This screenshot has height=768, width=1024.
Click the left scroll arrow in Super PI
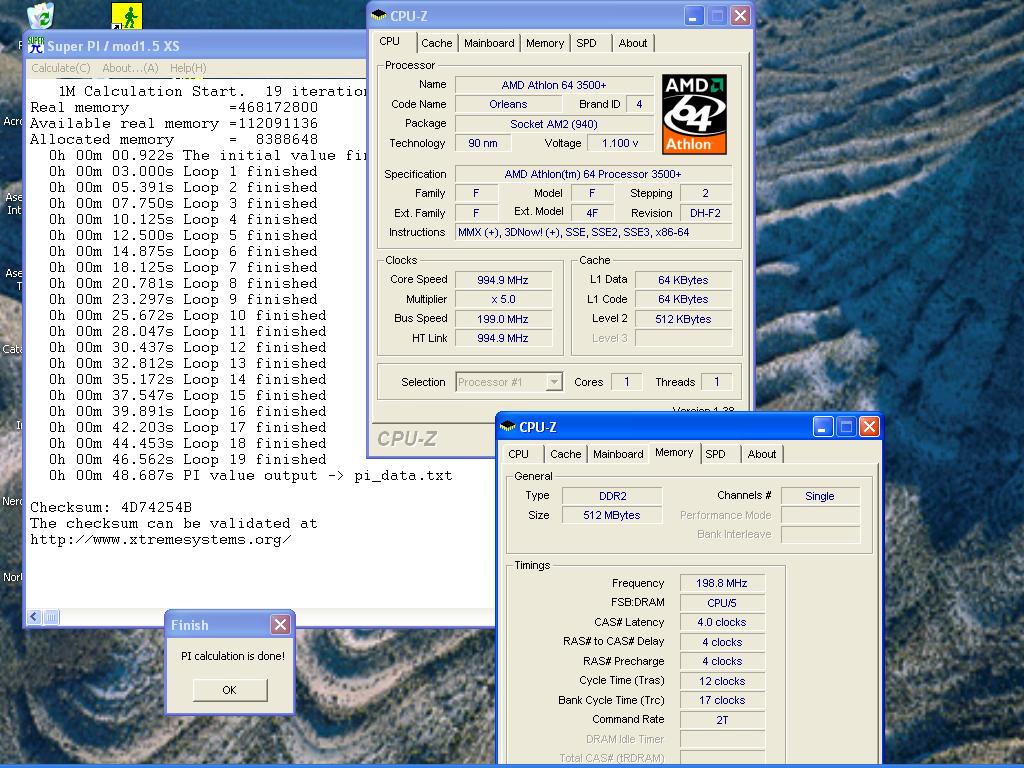click(x=35, y=616)
